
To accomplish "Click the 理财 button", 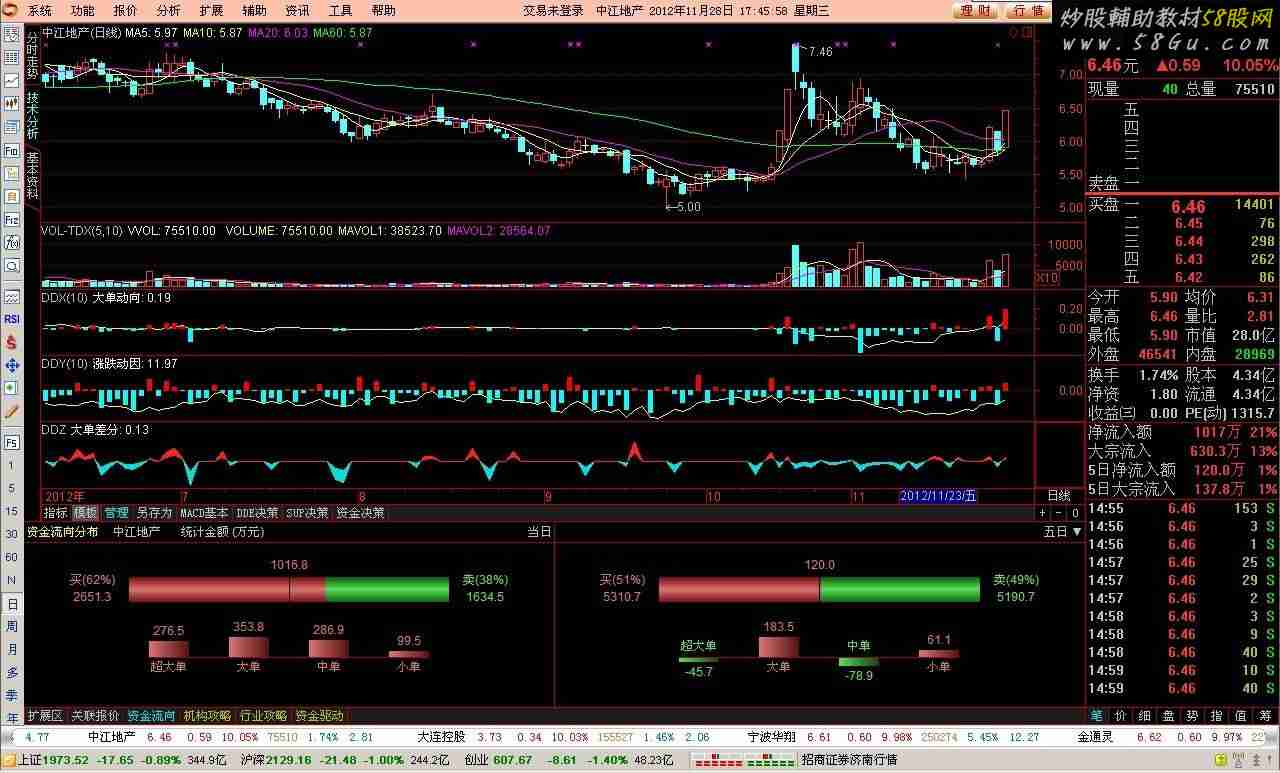I will (x=974, y=11).
